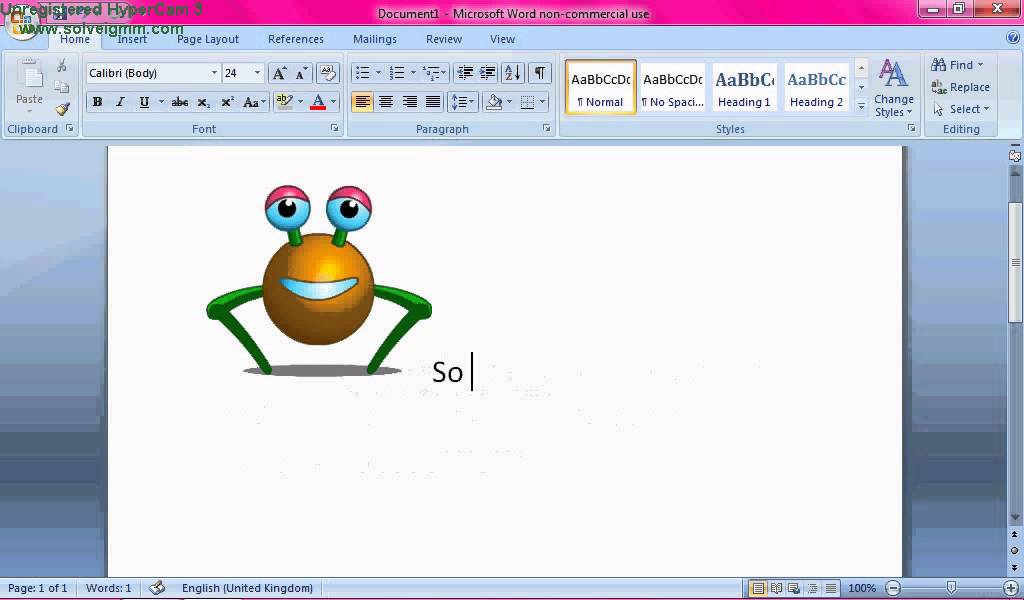Screen dimensions: 1024x600
Task: Open the multilevel list menu
Action: (x=434, y=73)
